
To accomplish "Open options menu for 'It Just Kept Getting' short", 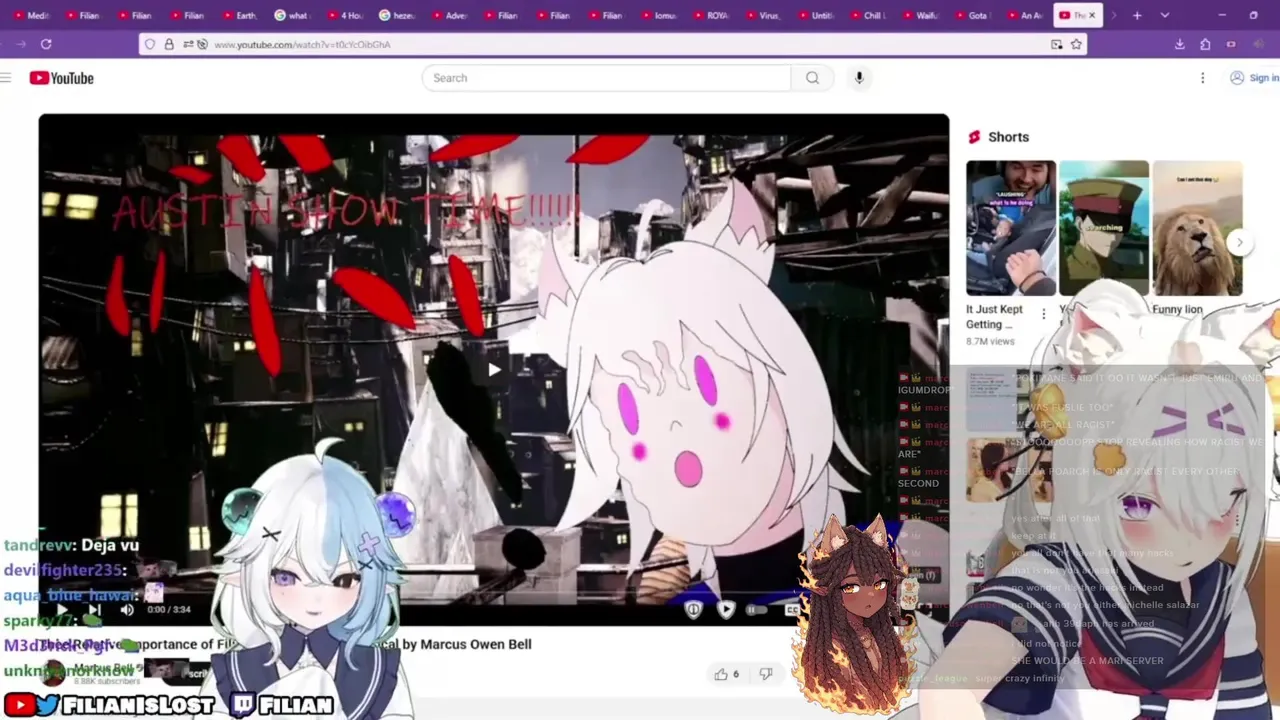I will click(1043, 314).
